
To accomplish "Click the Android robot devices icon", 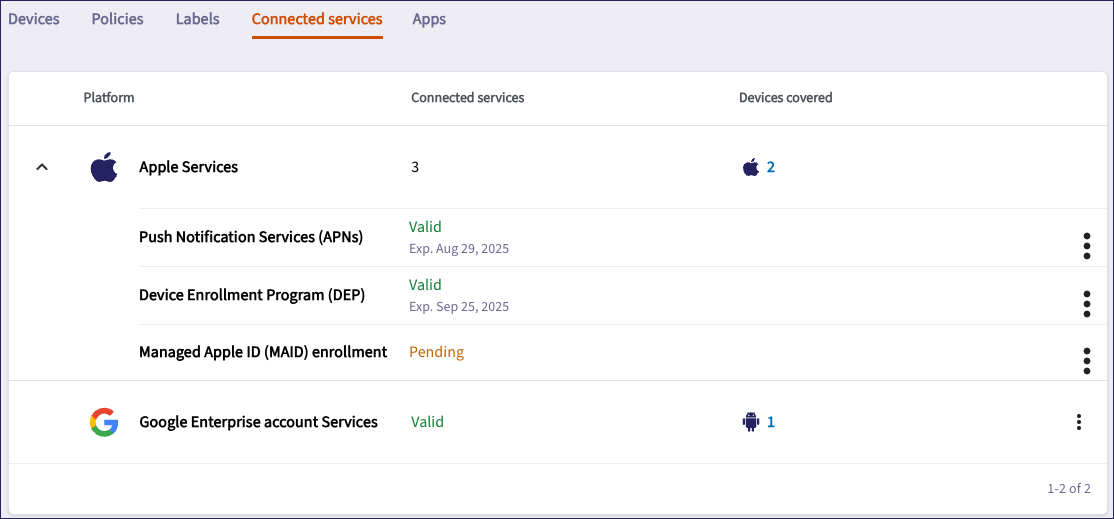I will coord(751,422).
